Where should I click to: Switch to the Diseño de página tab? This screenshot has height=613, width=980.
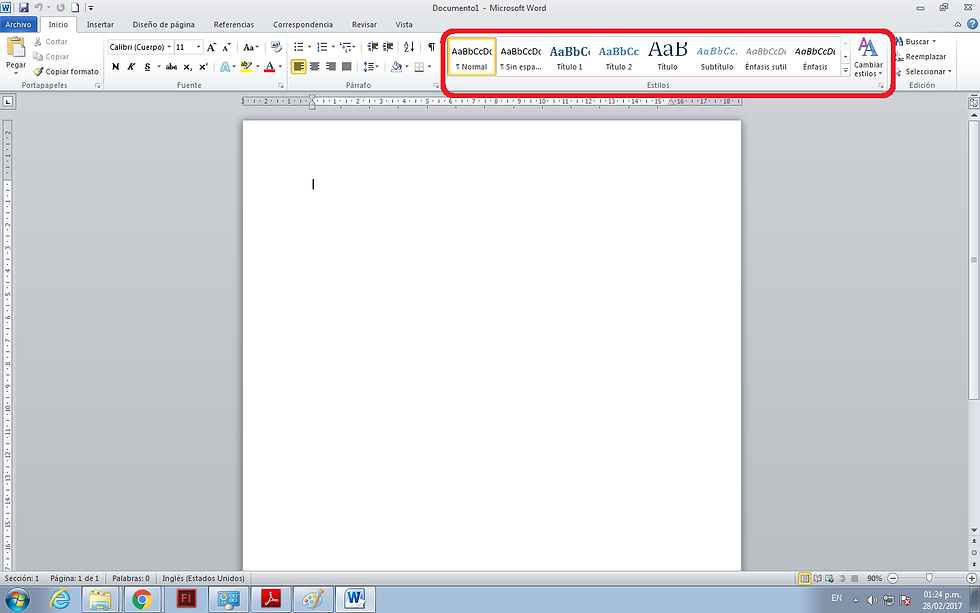(163, 24)
